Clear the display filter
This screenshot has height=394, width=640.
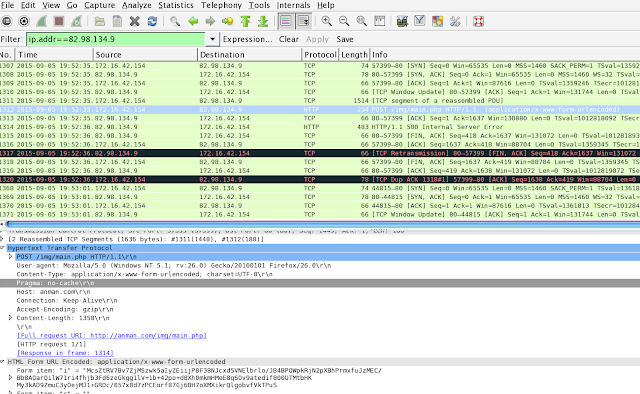[x=289, y=39]
